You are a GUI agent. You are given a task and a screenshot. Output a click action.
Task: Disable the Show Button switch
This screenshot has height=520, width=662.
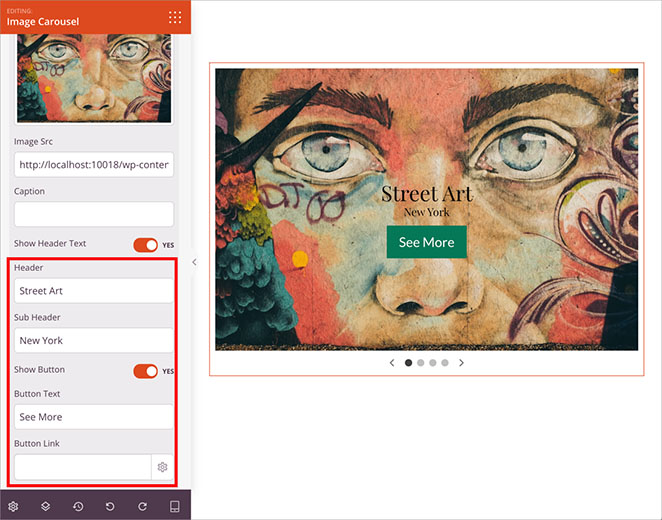click(146, 371)
